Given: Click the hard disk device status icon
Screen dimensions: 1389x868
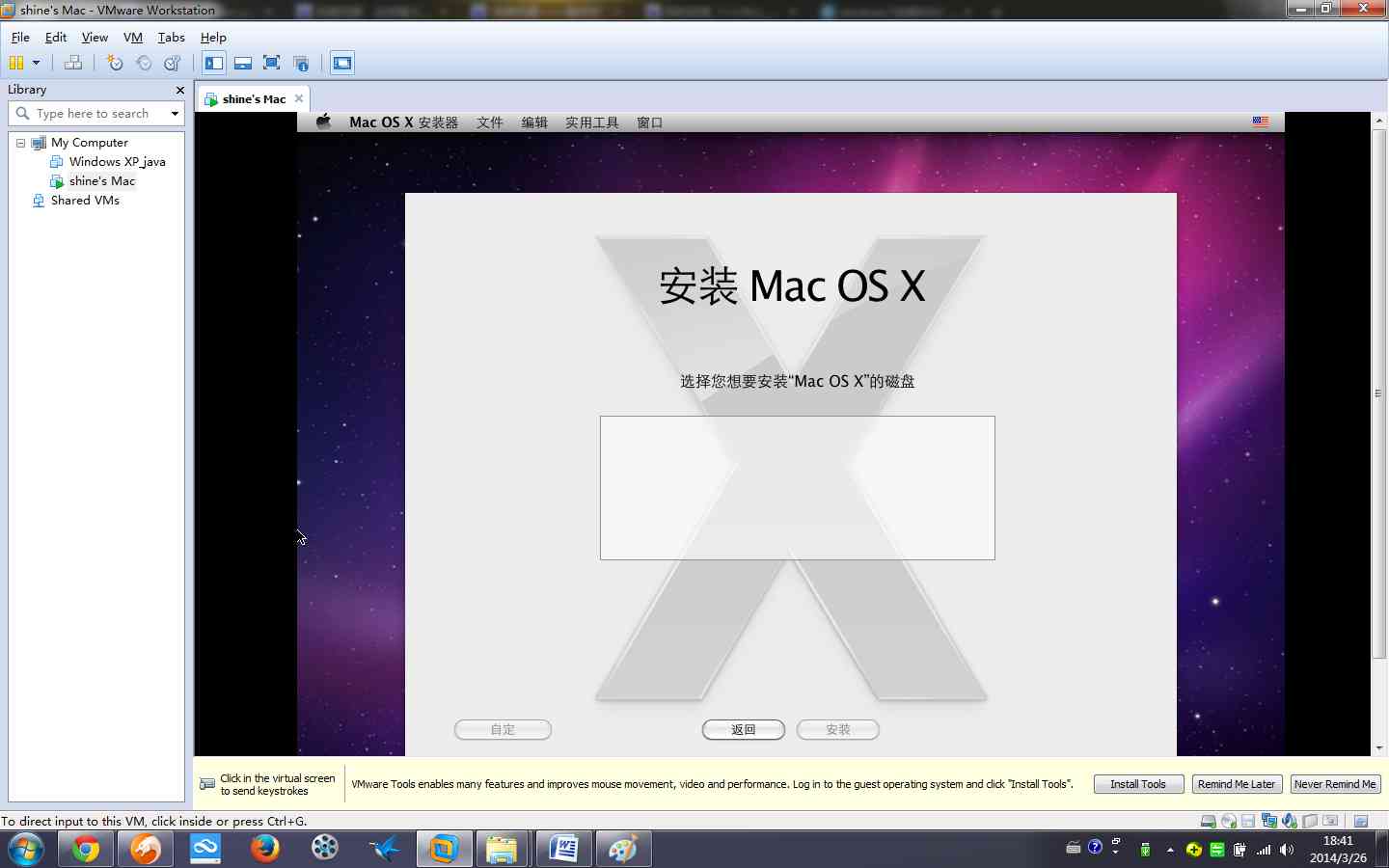Looking at the screenshot, I should coord(1208,821).
